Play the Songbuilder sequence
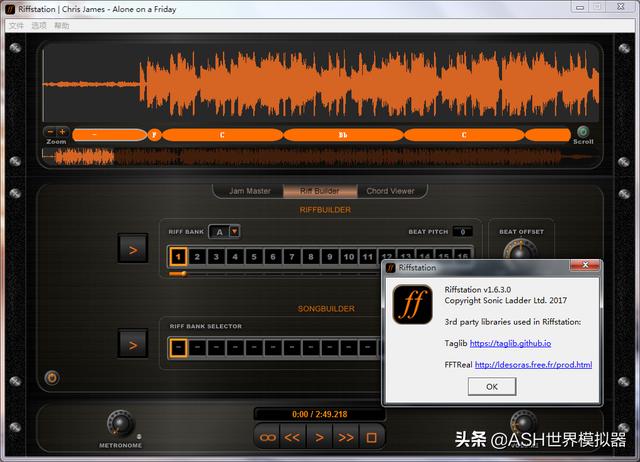This screenshot has height=462, width=640. tap(133, 343)
